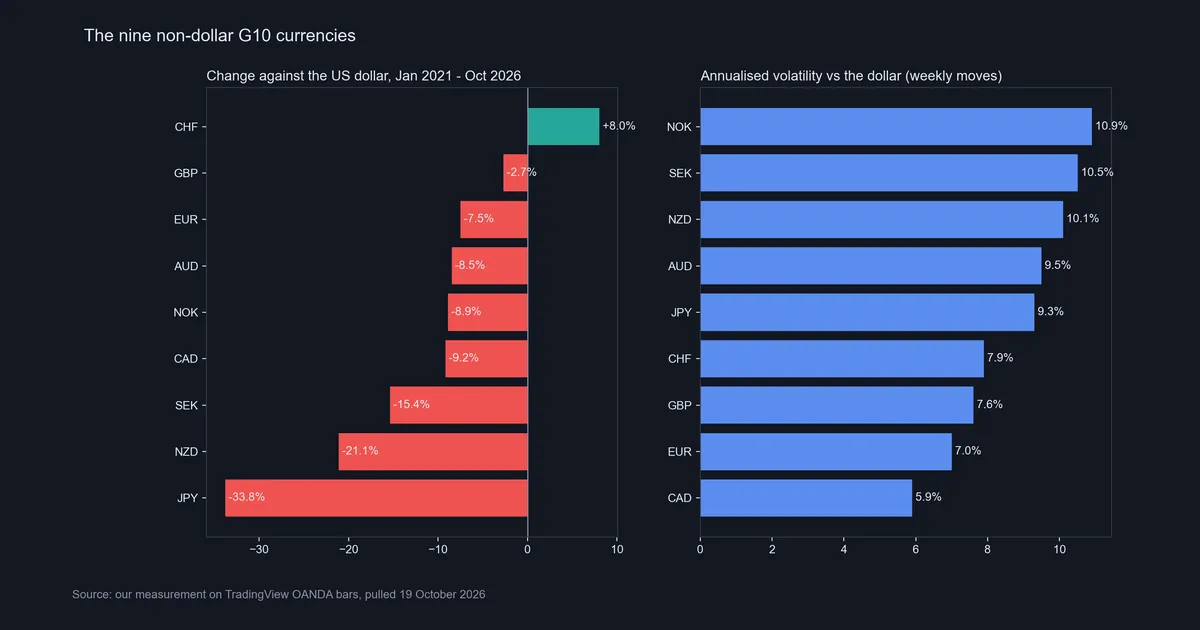Select the NZD 10.1% volatility bar
The height and width of the screenshot is (630, 1200).
882,219
